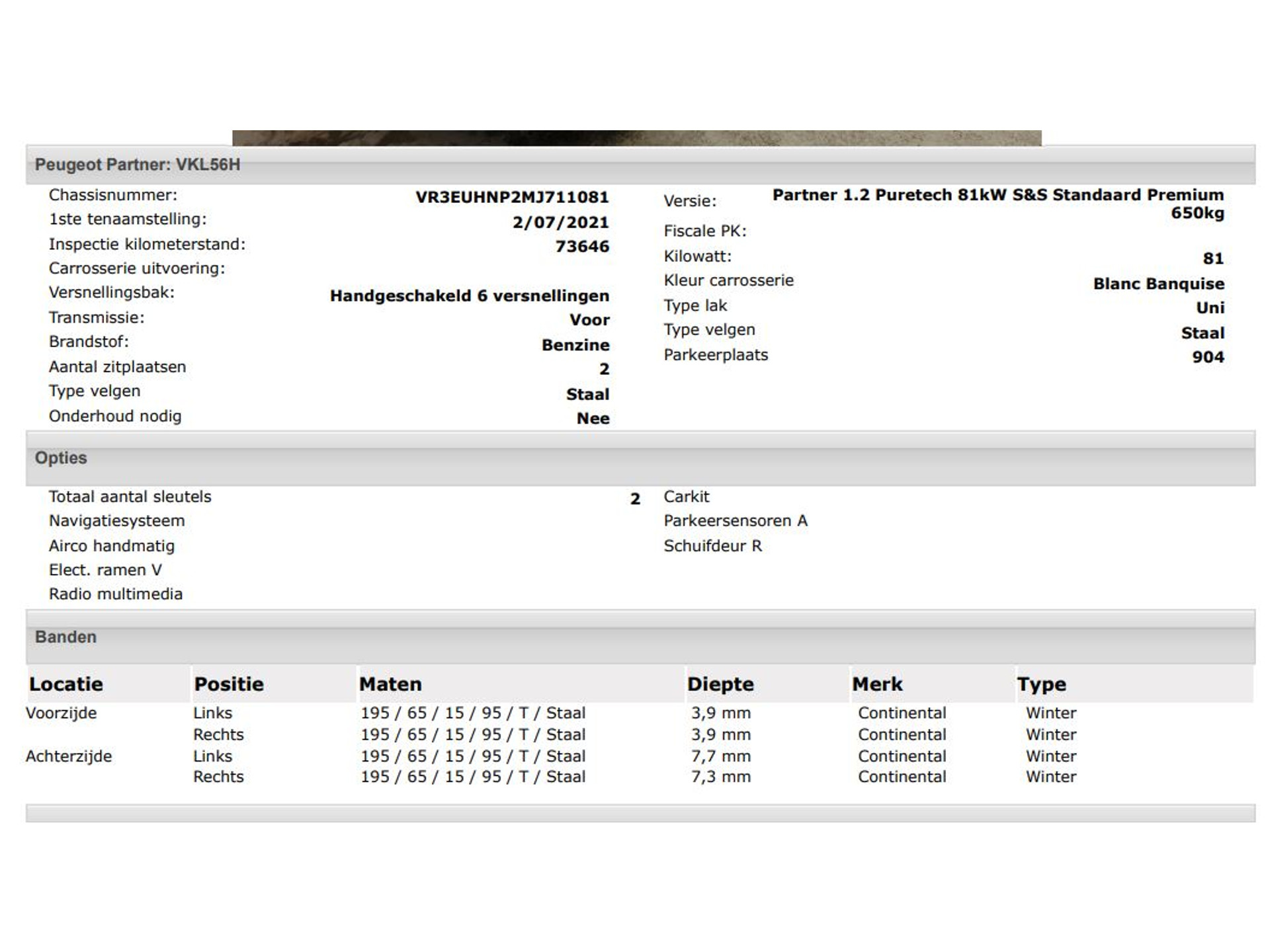Click the Positie column header
The height and width of the screenshot is (952, 1270).
pyautogui.click(x=229, y=684)
